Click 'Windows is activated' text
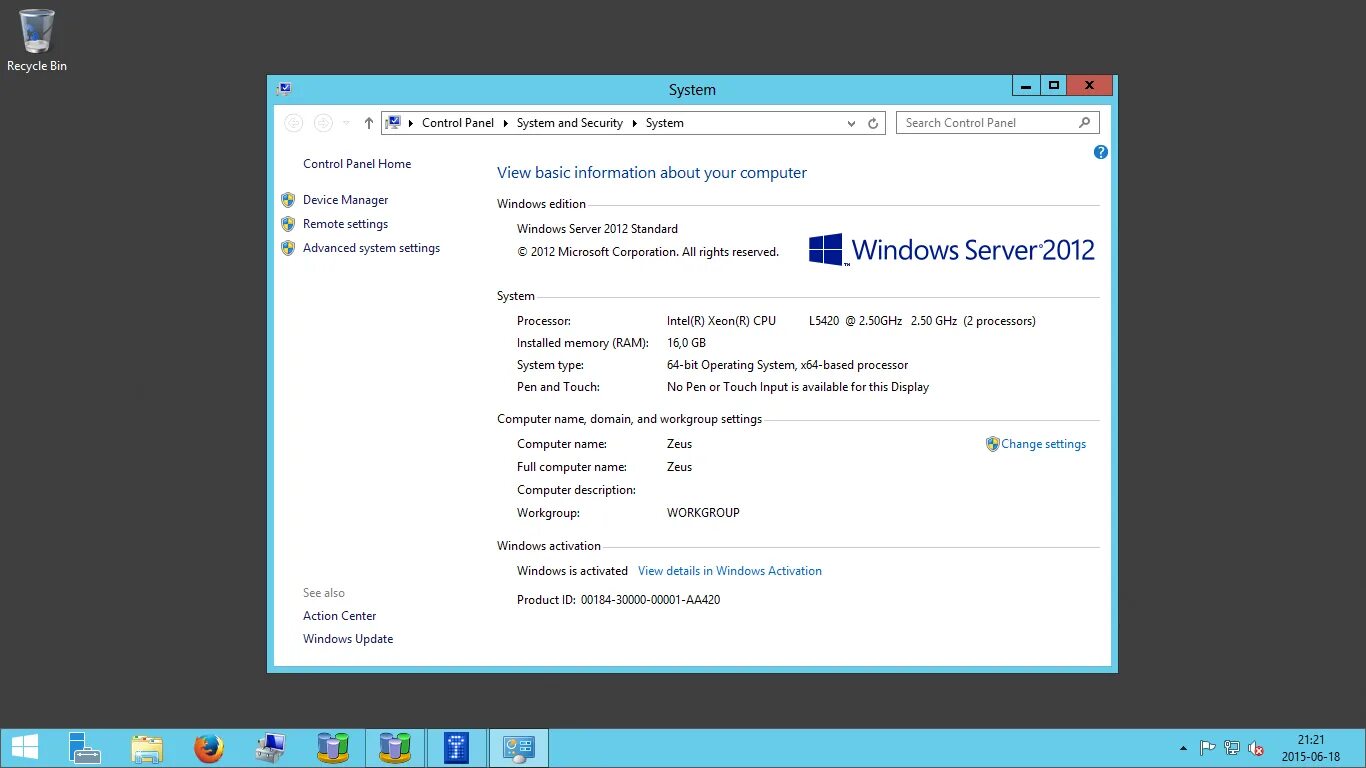The image size is (1366, 768). click(572, 571)
